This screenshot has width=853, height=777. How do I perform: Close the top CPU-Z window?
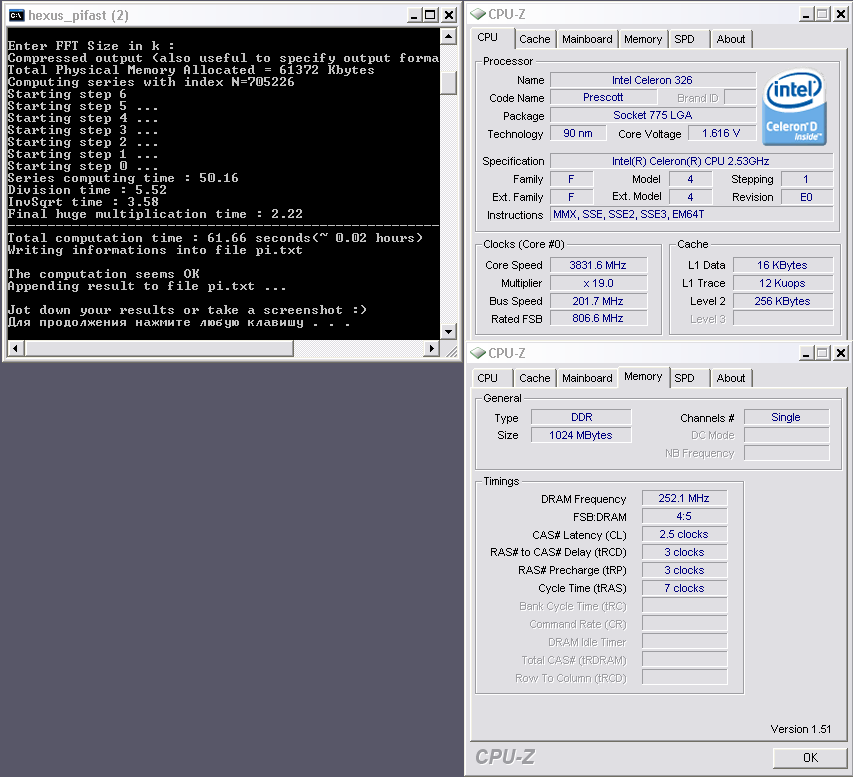[x=841, y=14]
